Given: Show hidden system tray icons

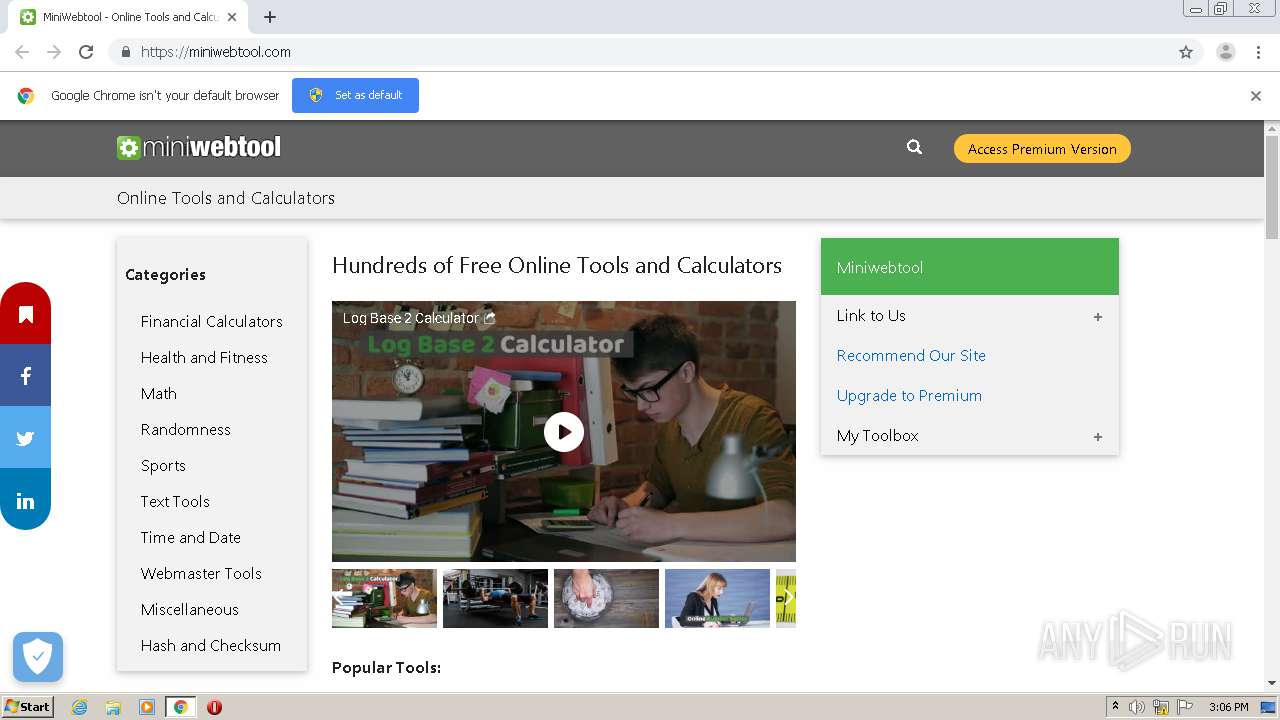Looking at the screenshot, I should coord(1115,707).
